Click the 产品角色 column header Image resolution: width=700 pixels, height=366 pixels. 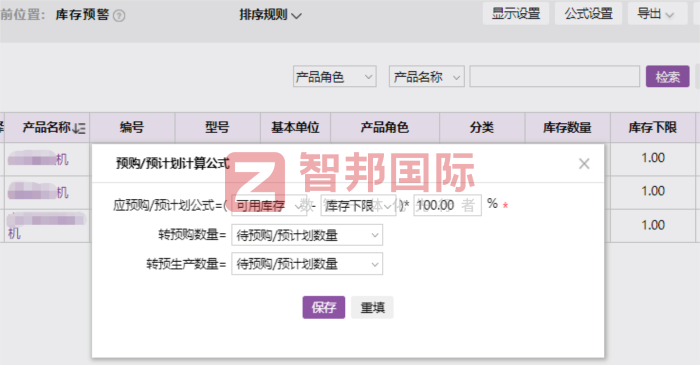(x=385, y=128)
